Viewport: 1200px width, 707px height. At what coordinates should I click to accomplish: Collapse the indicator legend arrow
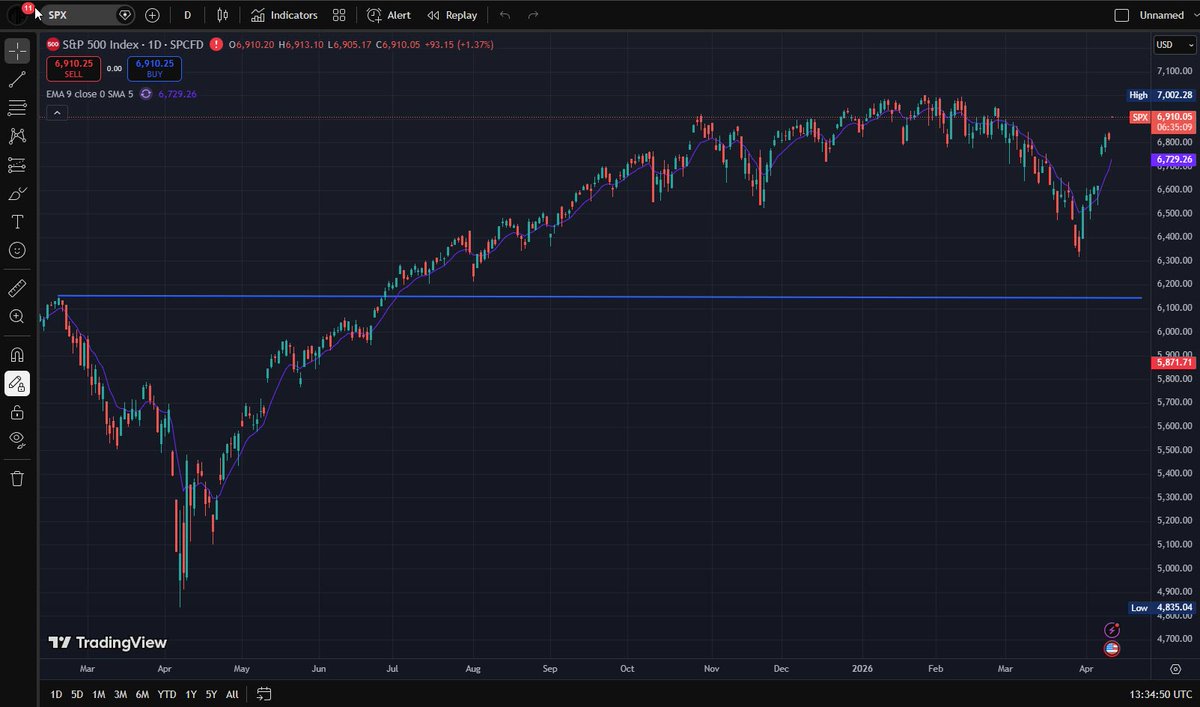(x=57, y=113)
